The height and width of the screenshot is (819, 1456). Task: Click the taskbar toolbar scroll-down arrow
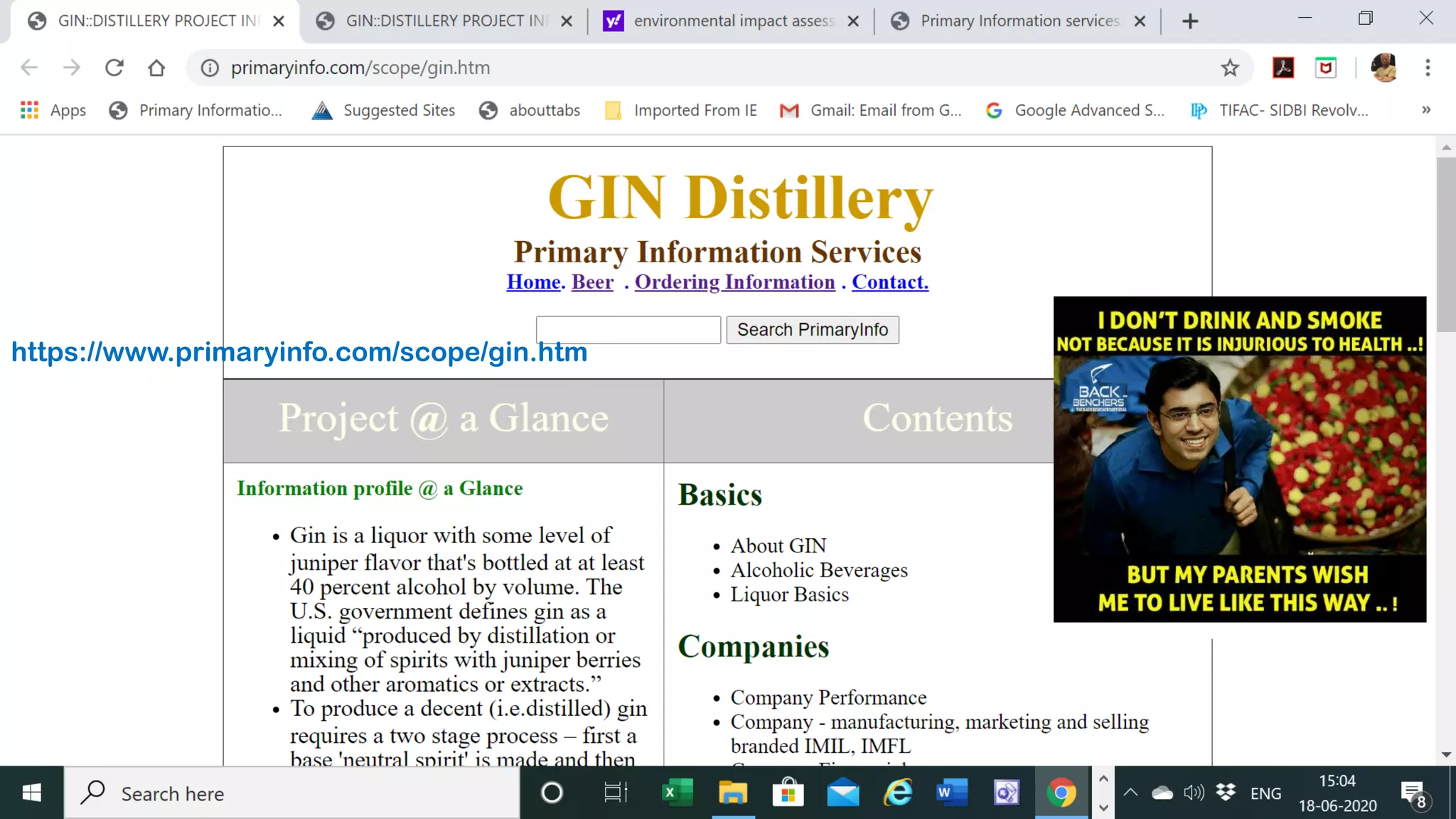click(x=1103, y=808)
